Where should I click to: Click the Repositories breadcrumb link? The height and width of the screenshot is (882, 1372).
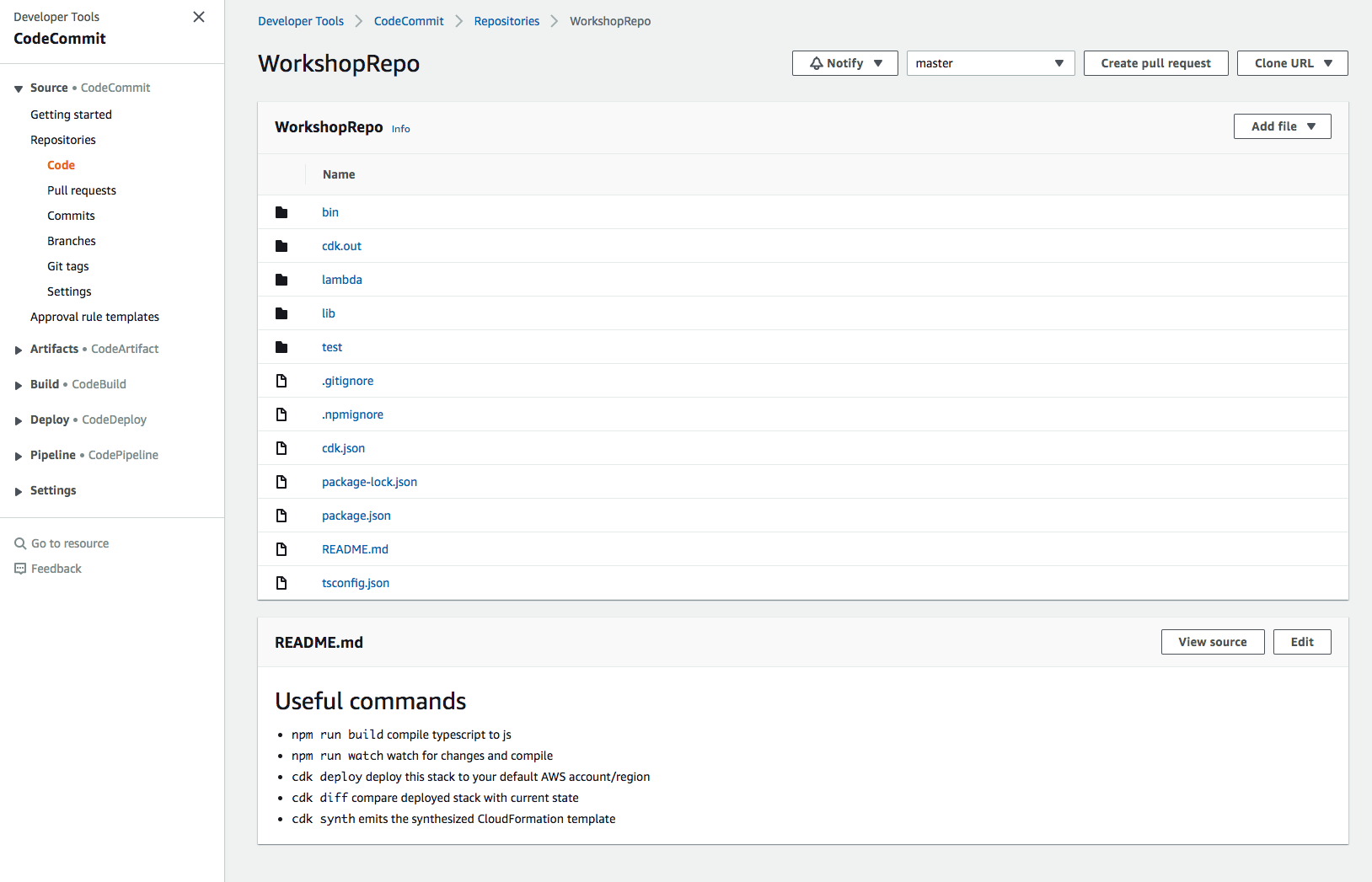(506, 21)
